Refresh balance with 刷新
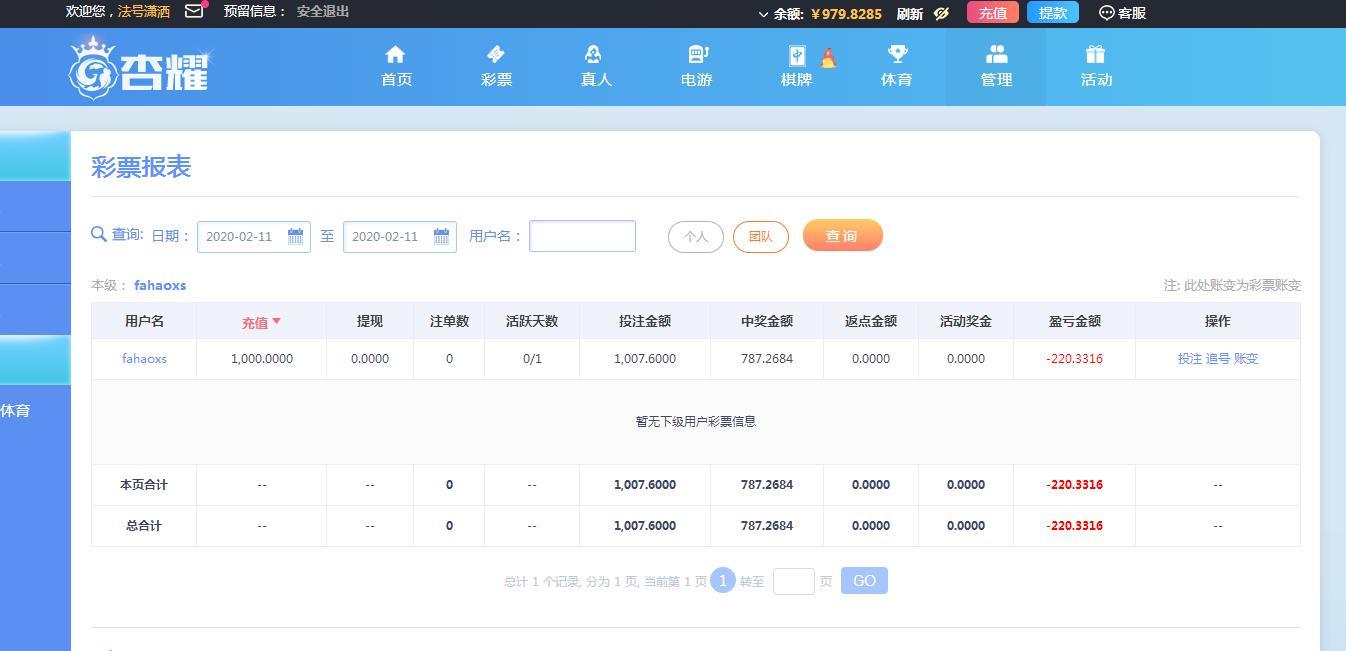1346x651 pixels. click(910, 14)
